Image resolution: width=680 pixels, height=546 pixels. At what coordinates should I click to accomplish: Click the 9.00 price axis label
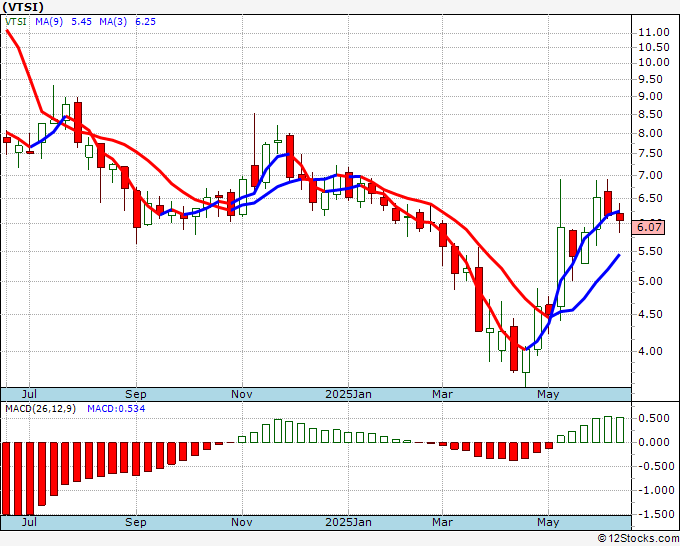(651, 96)
